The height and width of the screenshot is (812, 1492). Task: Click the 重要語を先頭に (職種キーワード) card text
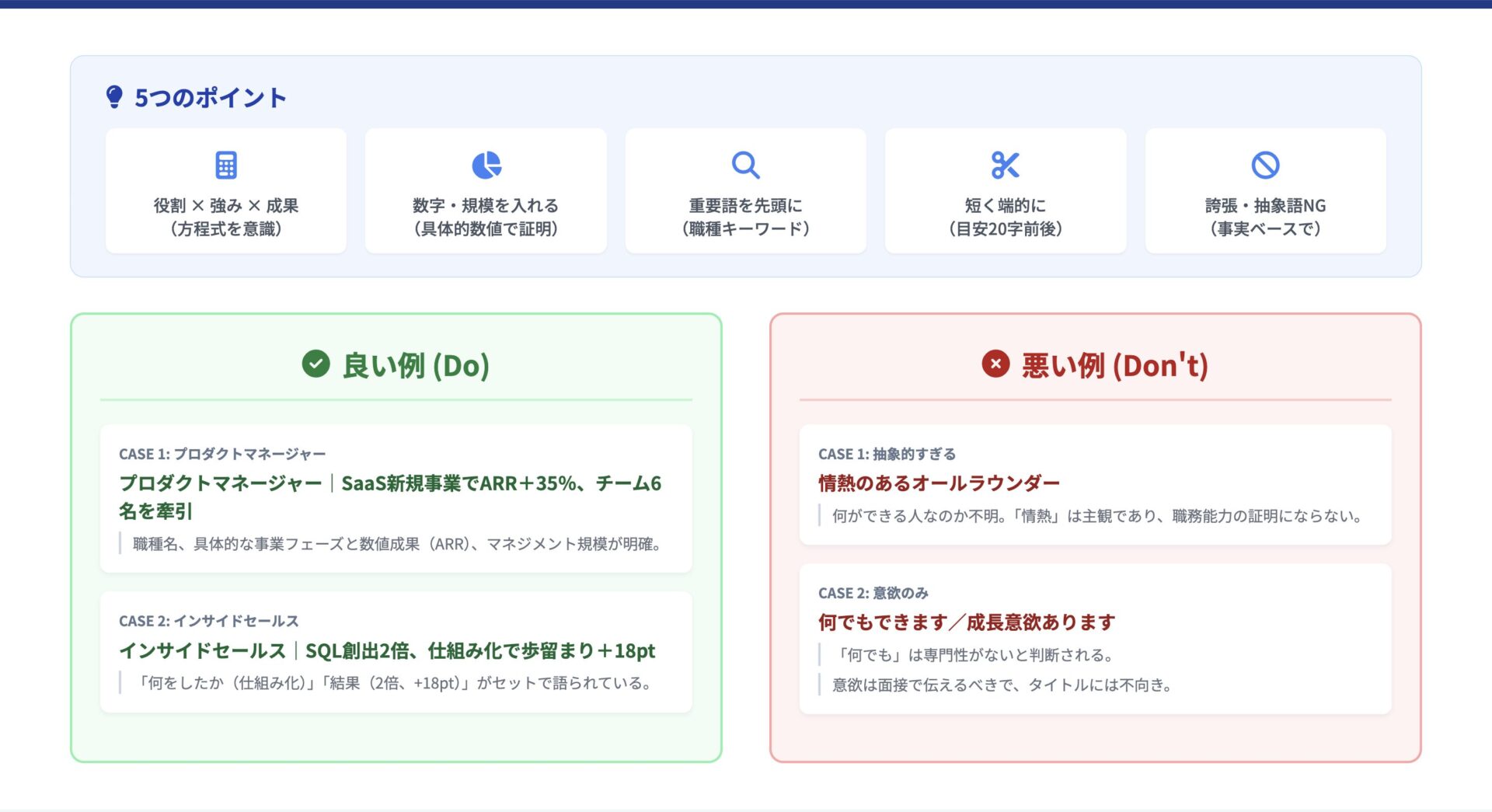[745, 217]
